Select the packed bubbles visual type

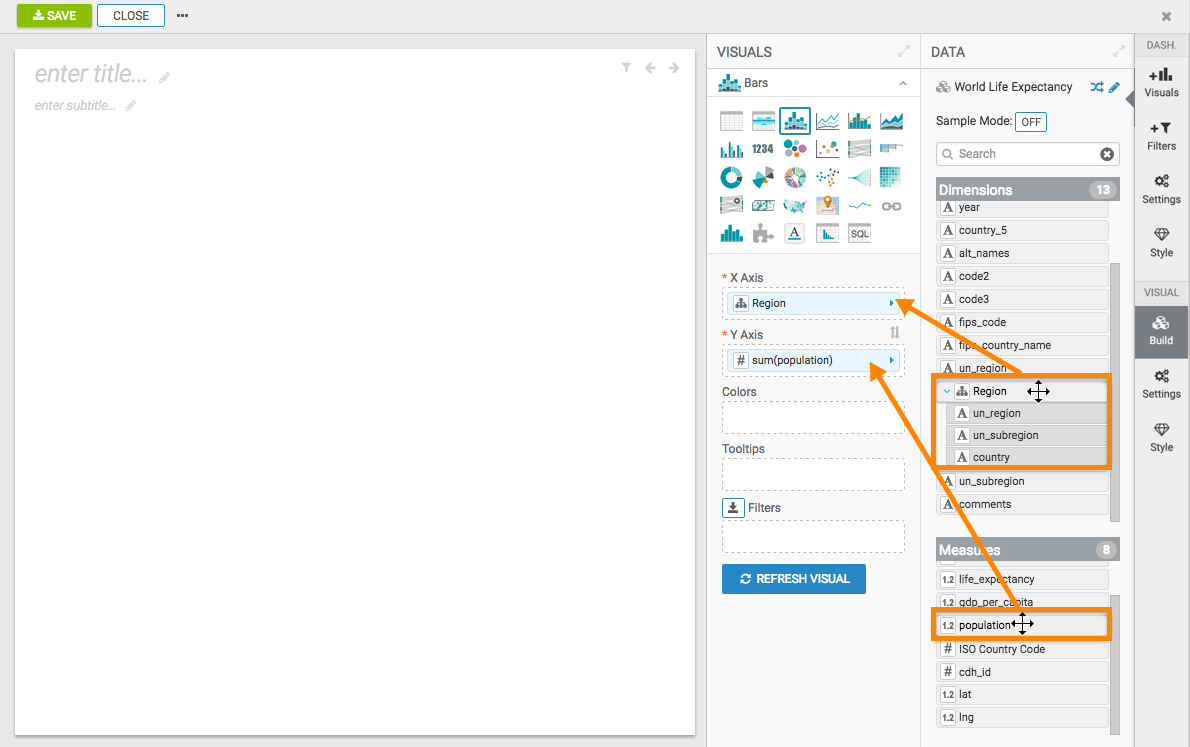[x=795, y=149]
